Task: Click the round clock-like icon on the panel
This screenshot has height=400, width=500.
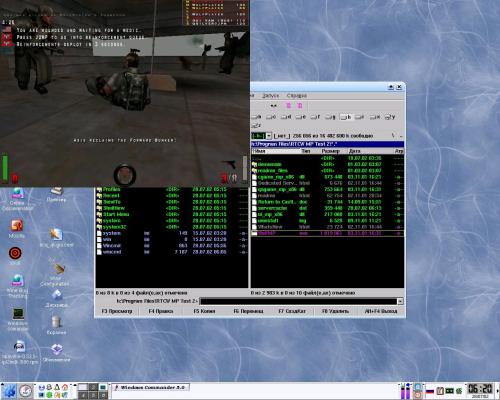Action: tap(26, 391)
